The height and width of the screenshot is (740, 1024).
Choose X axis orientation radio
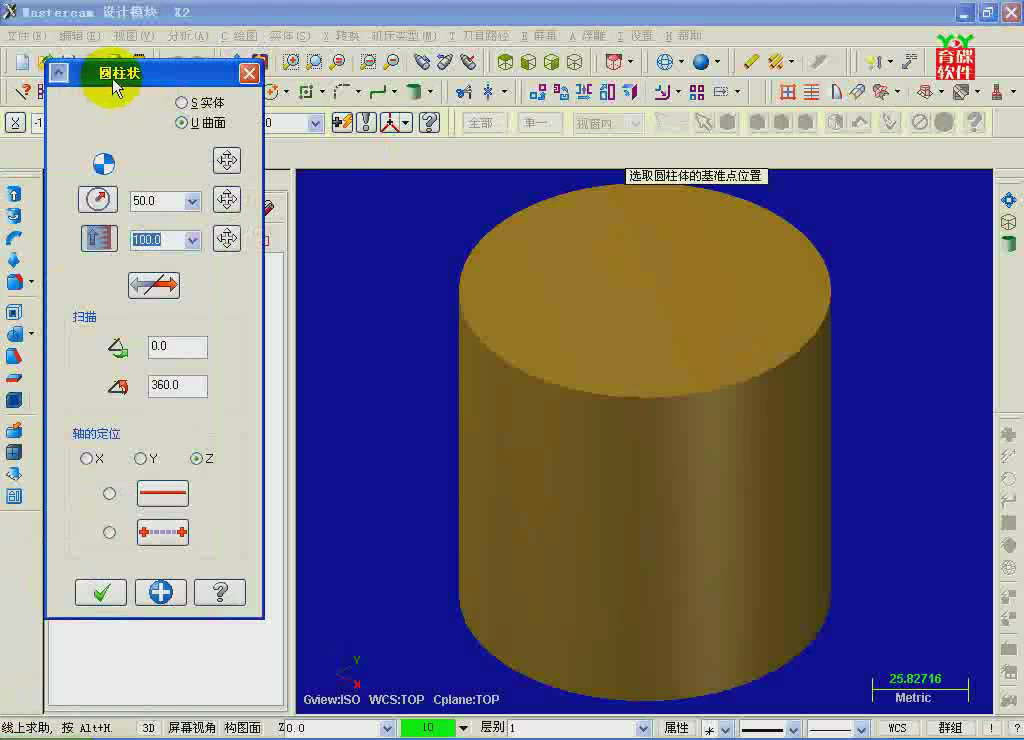(86, 458)
